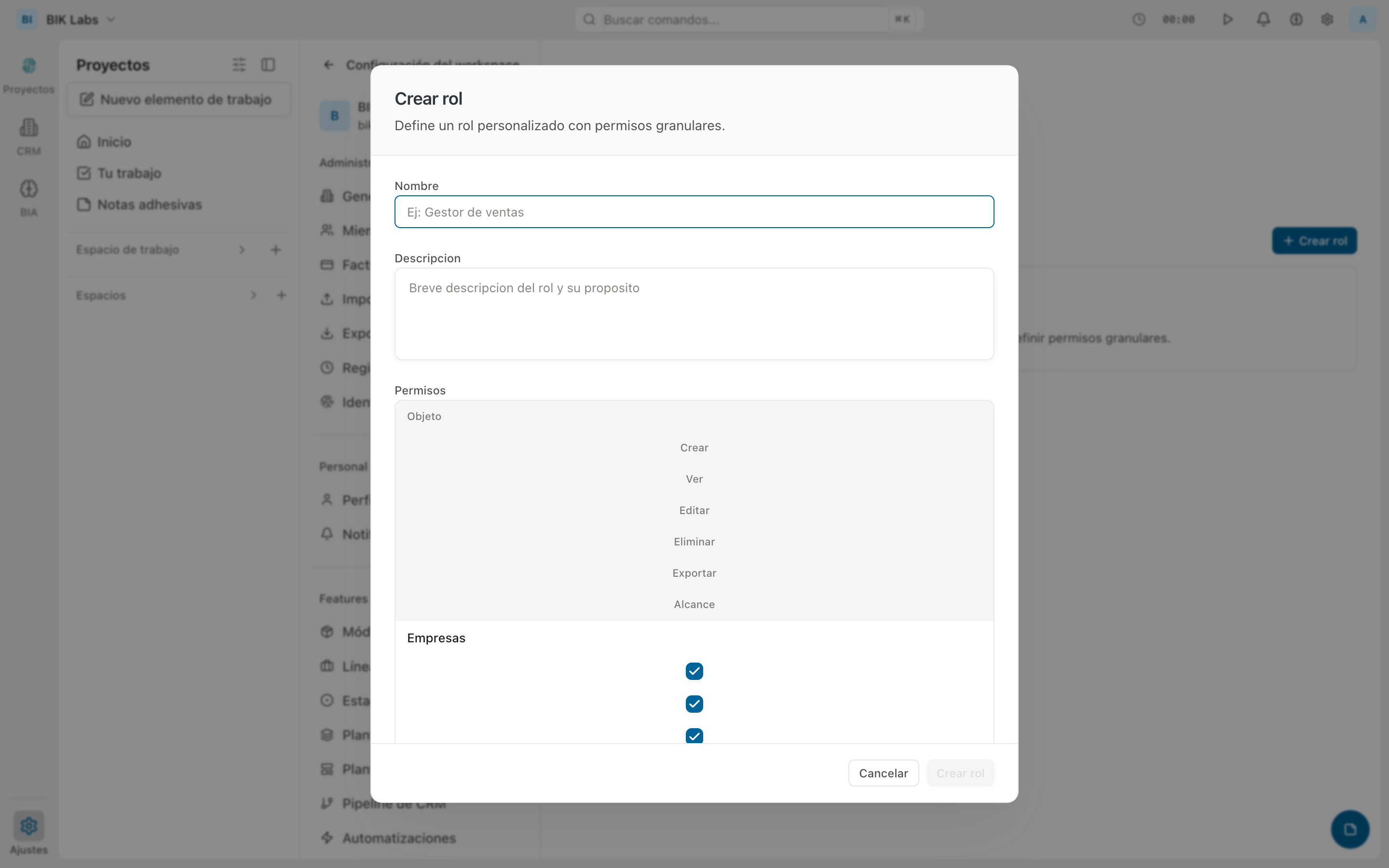Screen dimensions: 1389x868
Task: Toggle the sidebar panel layout icon
Action: [x=268, y=65]
